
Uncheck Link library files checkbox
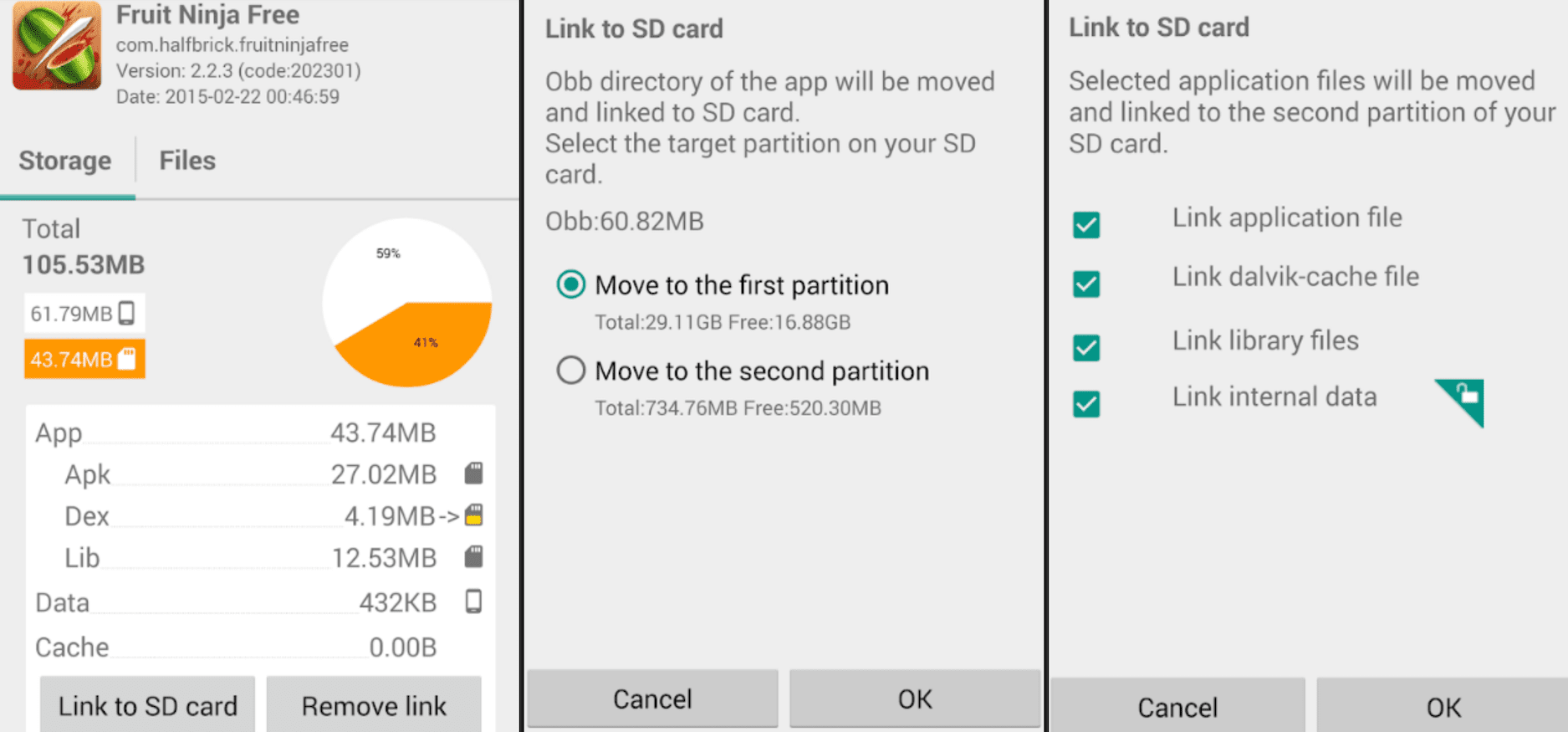click(1086, 347)
